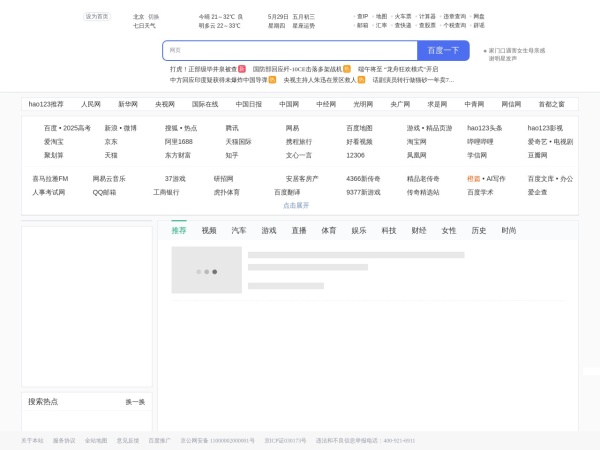Screen dimensions: 600x450
Task: Switch to the 汽车 feed tab
Action: click(239, 230)
